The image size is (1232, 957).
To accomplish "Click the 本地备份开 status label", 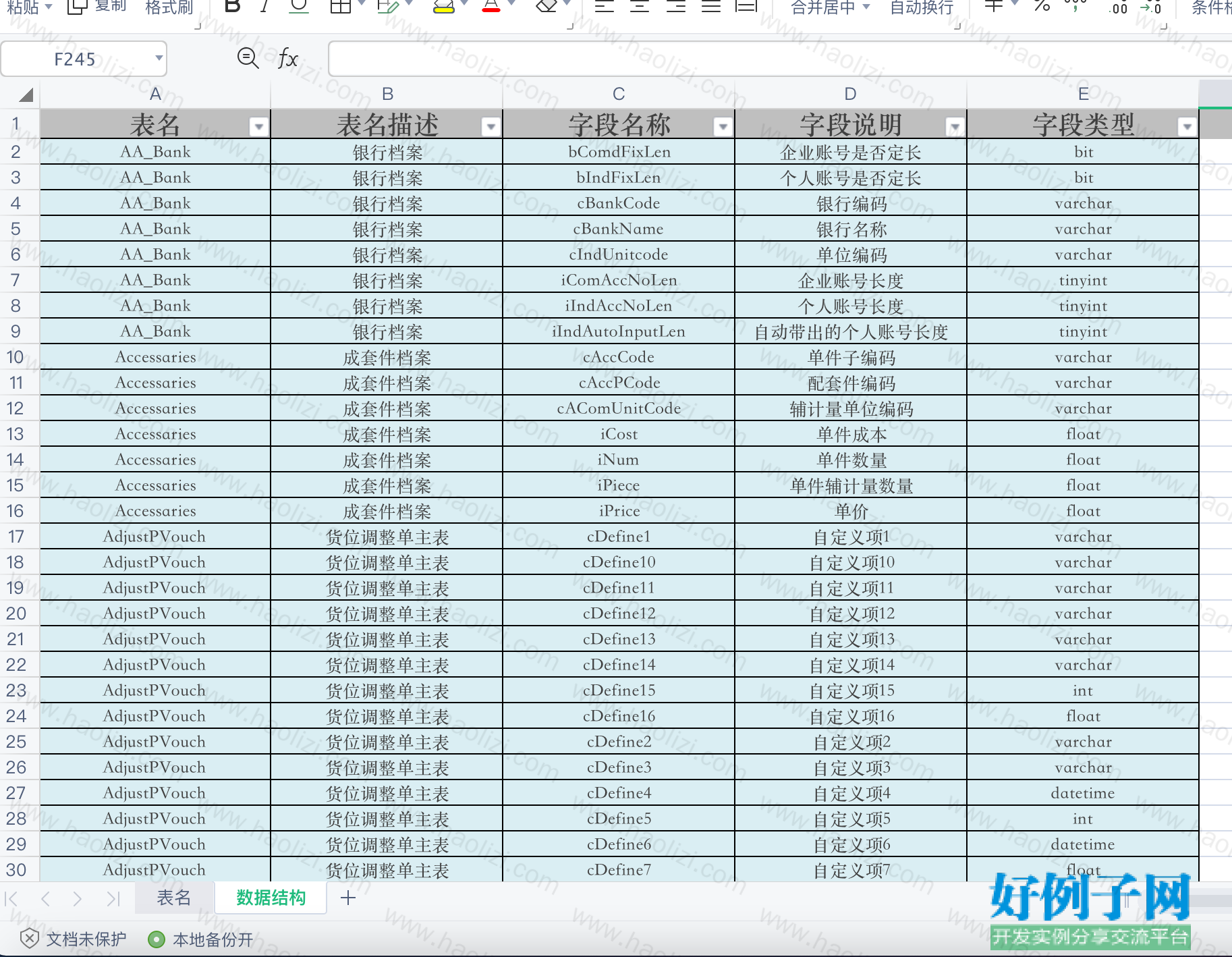I will point(213,939).
